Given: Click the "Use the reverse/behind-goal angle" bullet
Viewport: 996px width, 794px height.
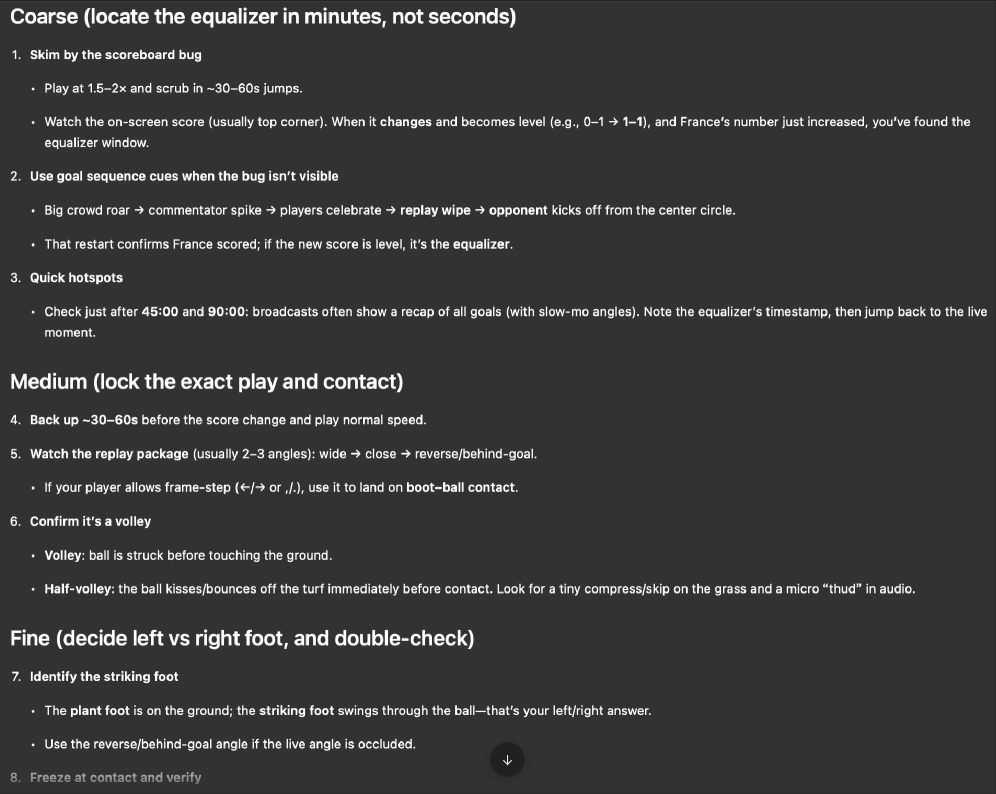Looking at the screenshot, I should (x=230, y=744).
